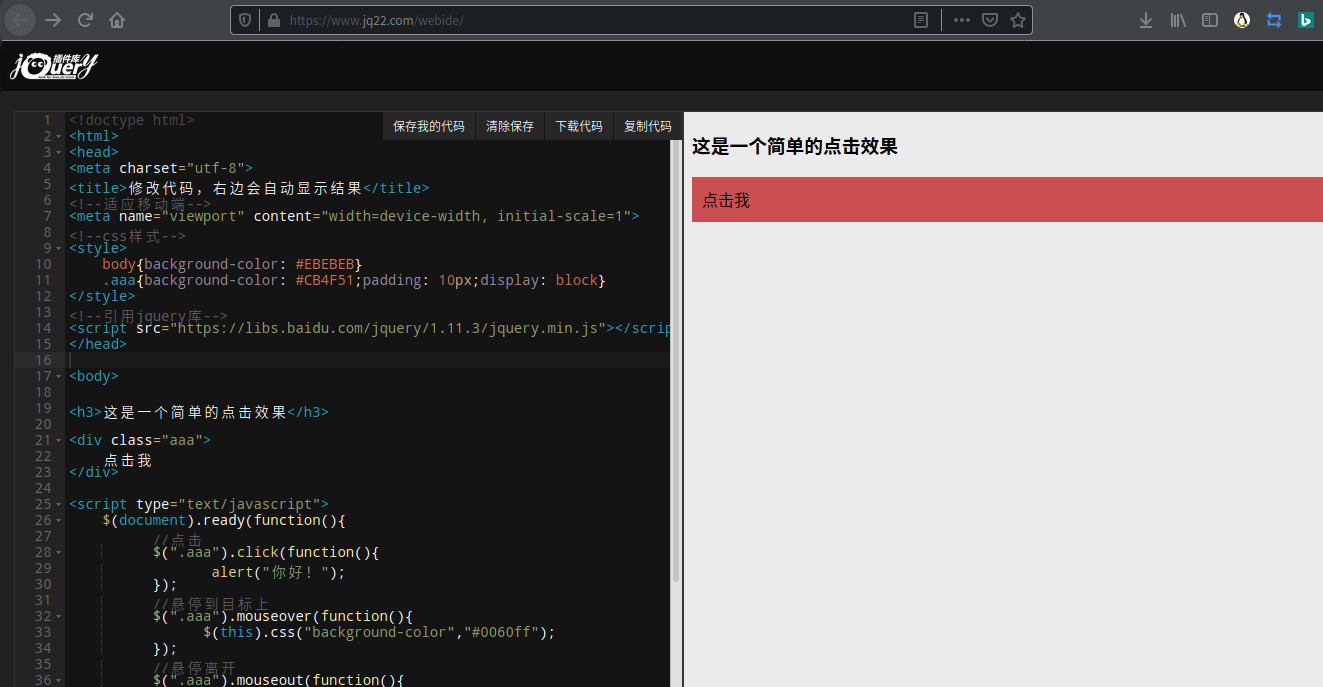This screenshot has height=687, width=1323.
Task: Click 保存我的代码 button
Action: (x=429, y=126)
